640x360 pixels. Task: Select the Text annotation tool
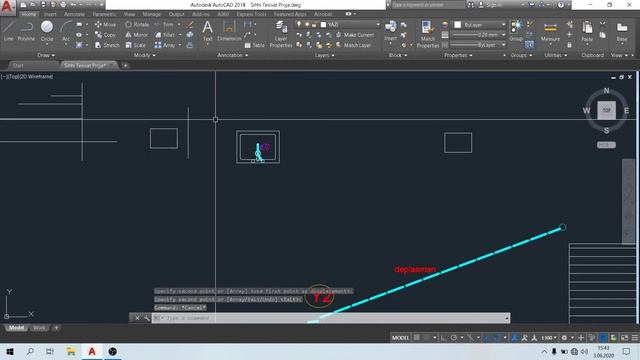tap(207, 31)
